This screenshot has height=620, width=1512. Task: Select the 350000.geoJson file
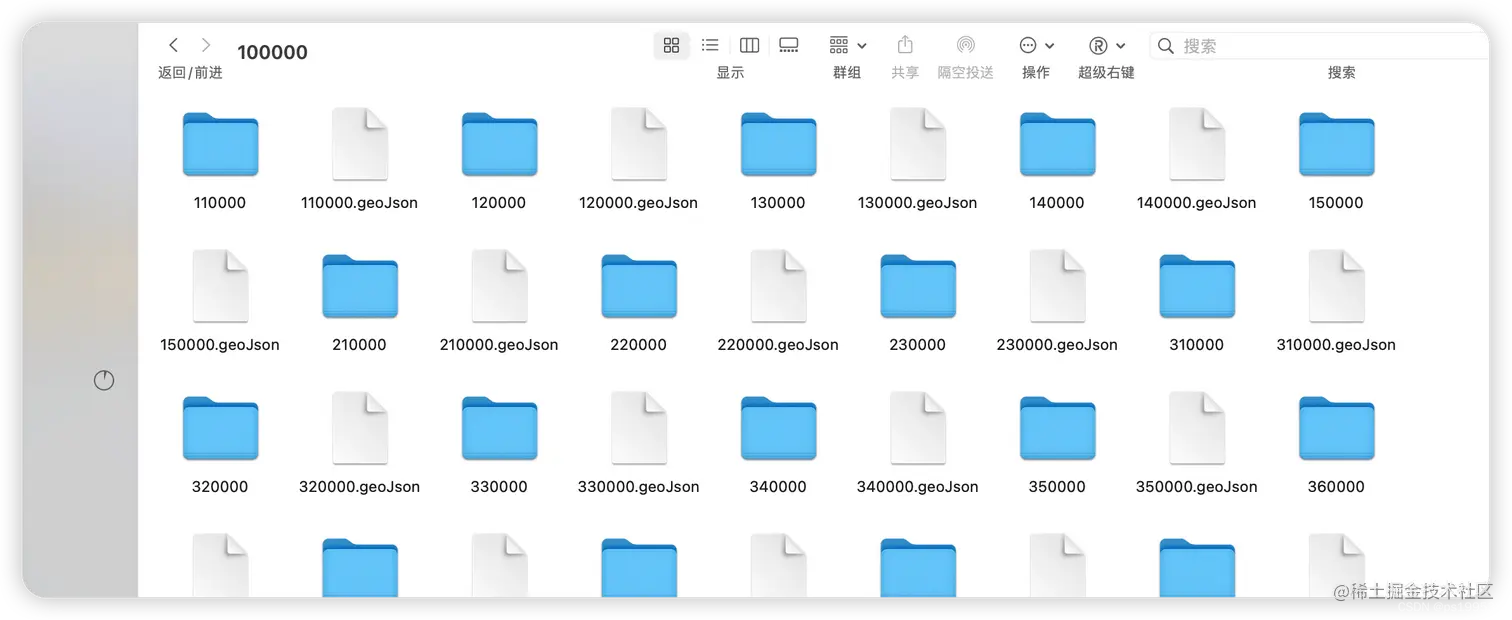tap(1197, 429)
